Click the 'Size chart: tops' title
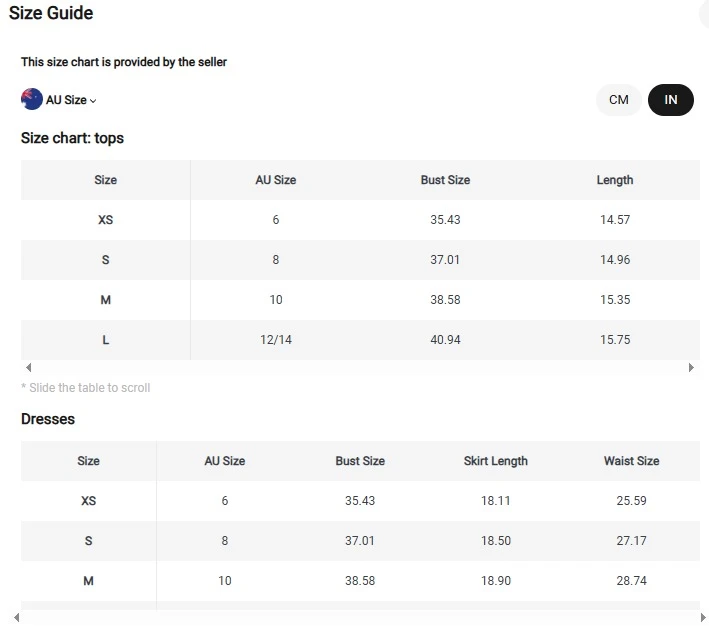Viewport: 709px width, 631px height. (x=72, y=138)
